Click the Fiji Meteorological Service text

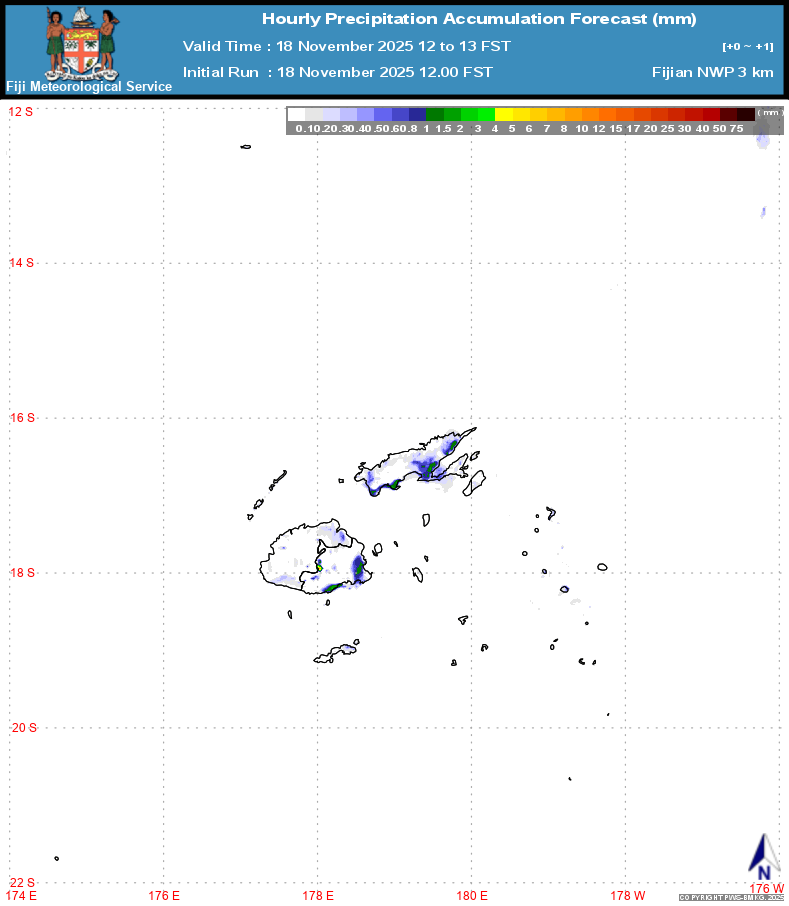point(89,87)
